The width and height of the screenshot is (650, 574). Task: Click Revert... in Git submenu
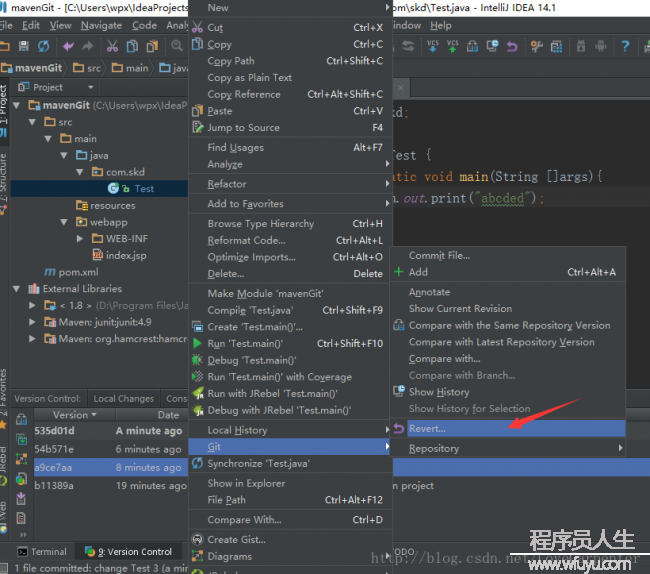[x=508, y=429]
